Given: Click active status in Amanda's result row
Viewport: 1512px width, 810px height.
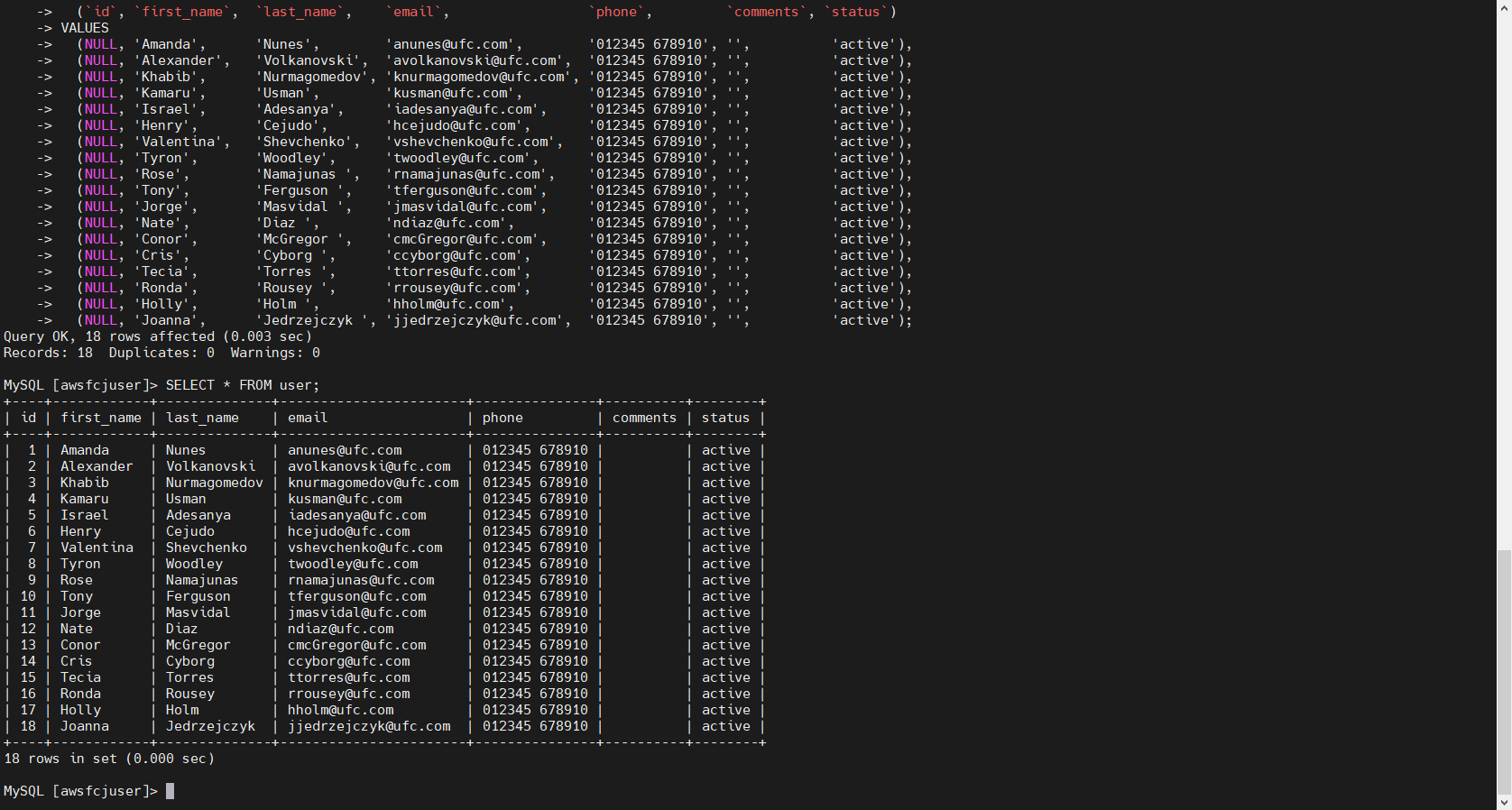Looking at the screenshot, I should pos(725,450).
